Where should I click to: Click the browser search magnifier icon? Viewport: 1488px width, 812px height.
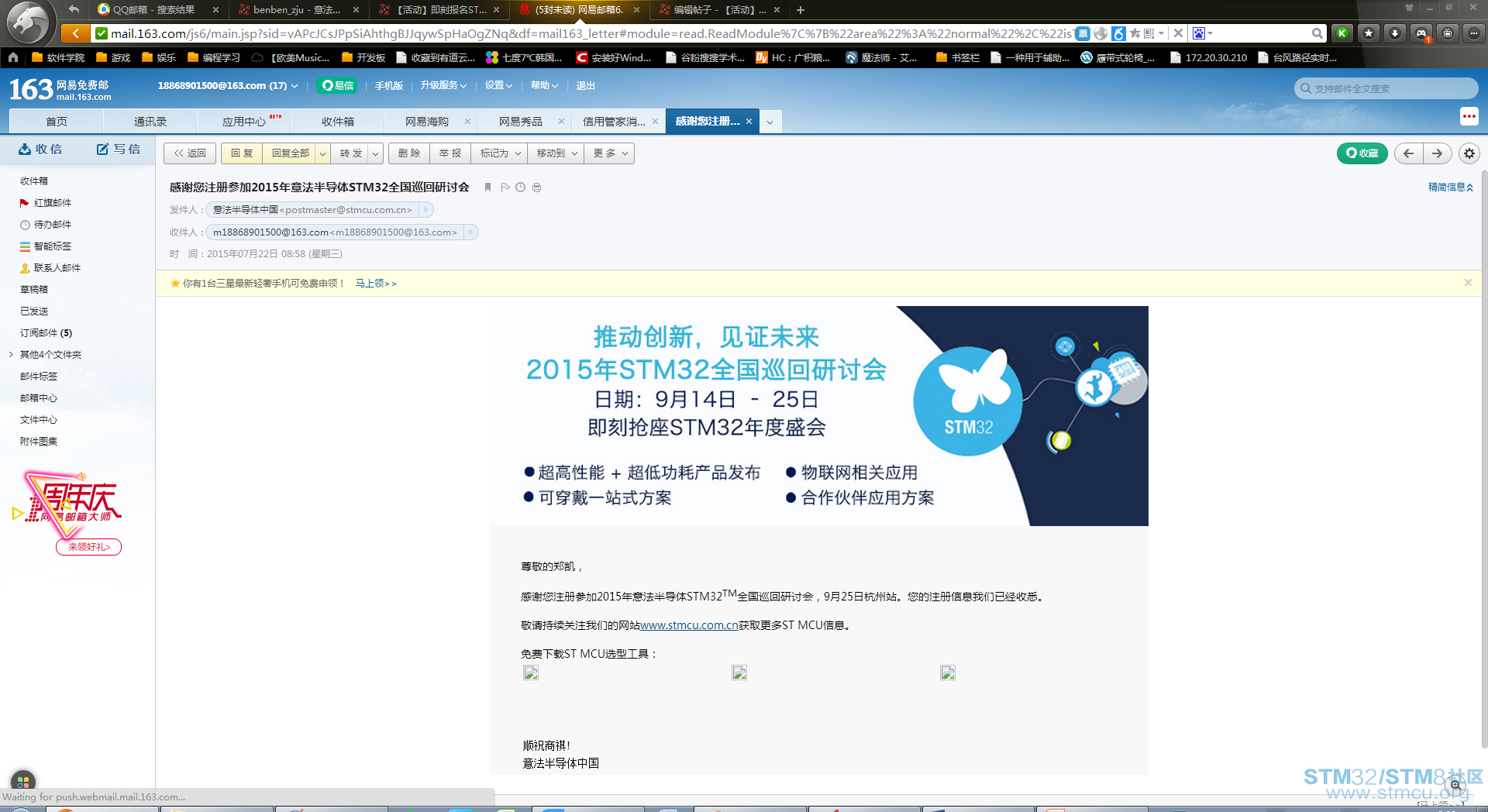click(x=1317, y=33)
